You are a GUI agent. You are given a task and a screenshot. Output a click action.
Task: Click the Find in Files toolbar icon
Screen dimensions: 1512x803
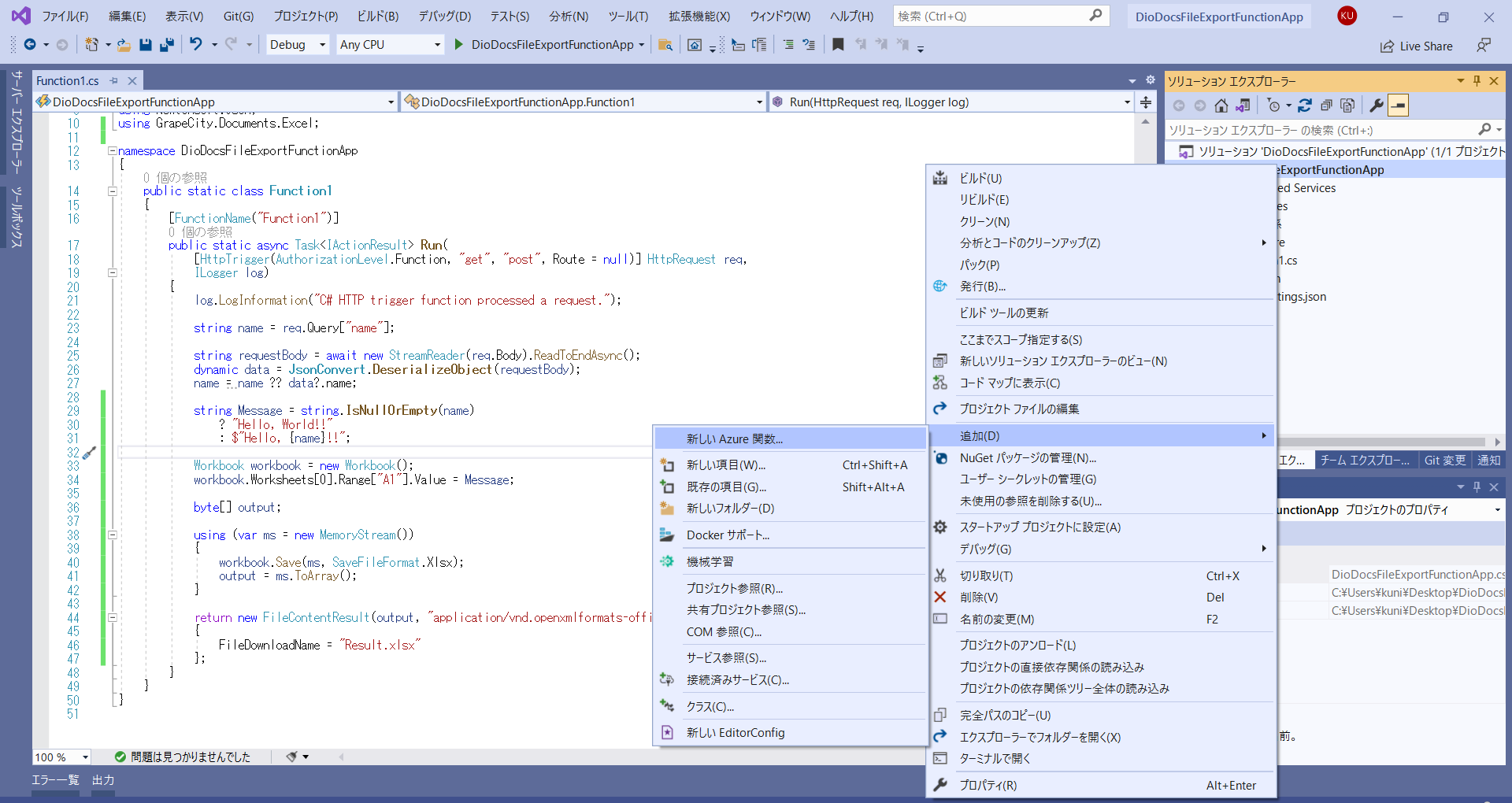coord(665,45)
